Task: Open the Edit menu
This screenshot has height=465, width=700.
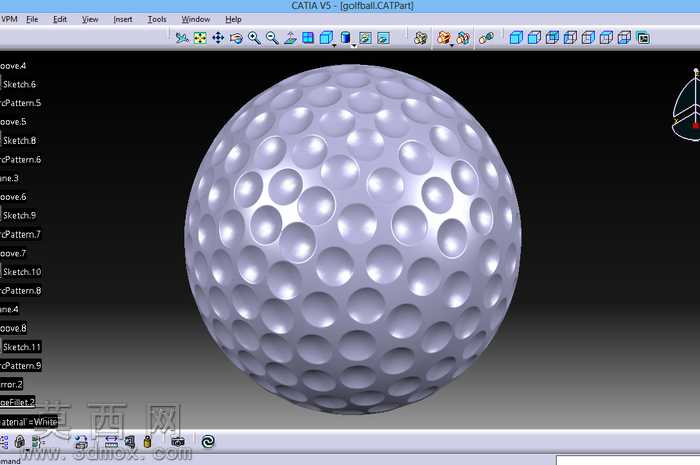Action: pos(60,19)
